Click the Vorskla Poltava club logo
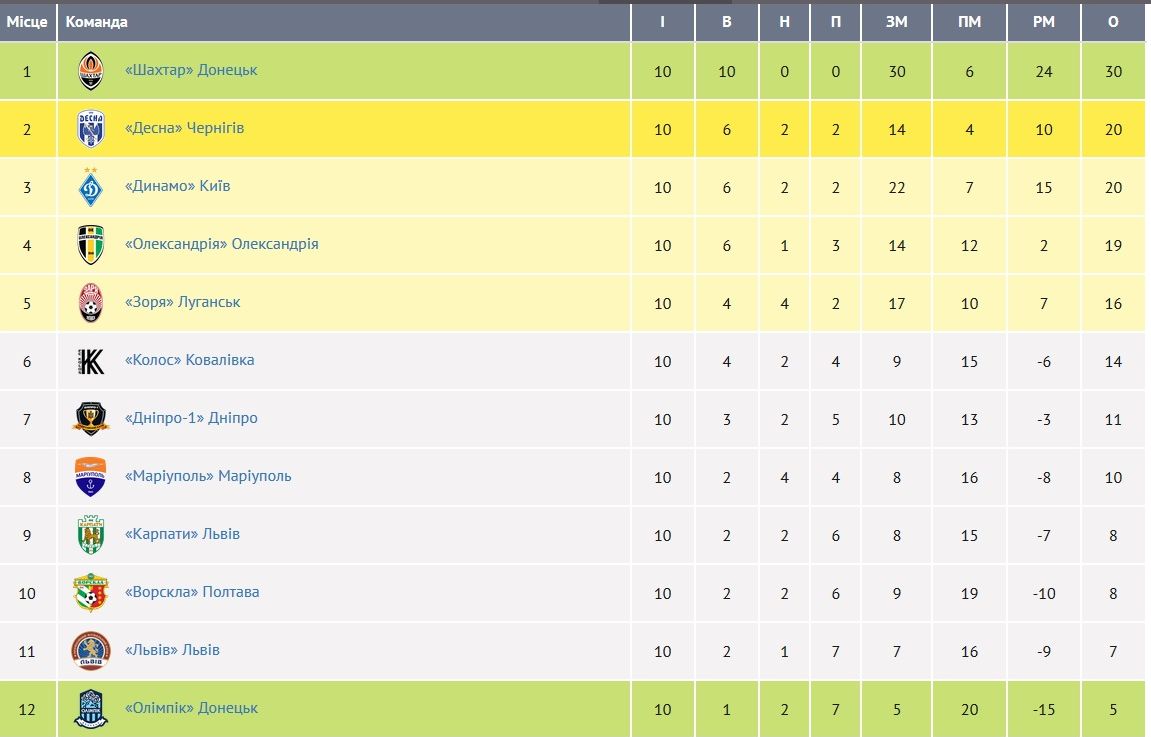 coord(91,592)
